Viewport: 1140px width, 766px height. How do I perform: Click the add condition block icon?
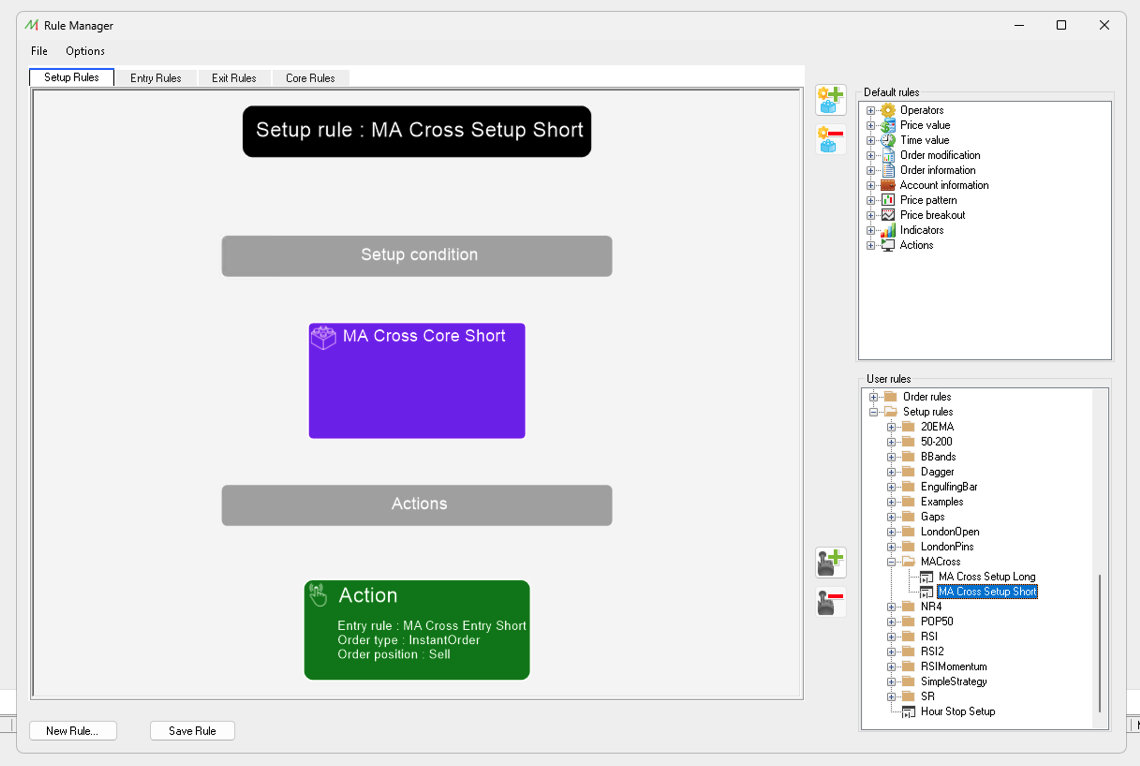[830, 100]
